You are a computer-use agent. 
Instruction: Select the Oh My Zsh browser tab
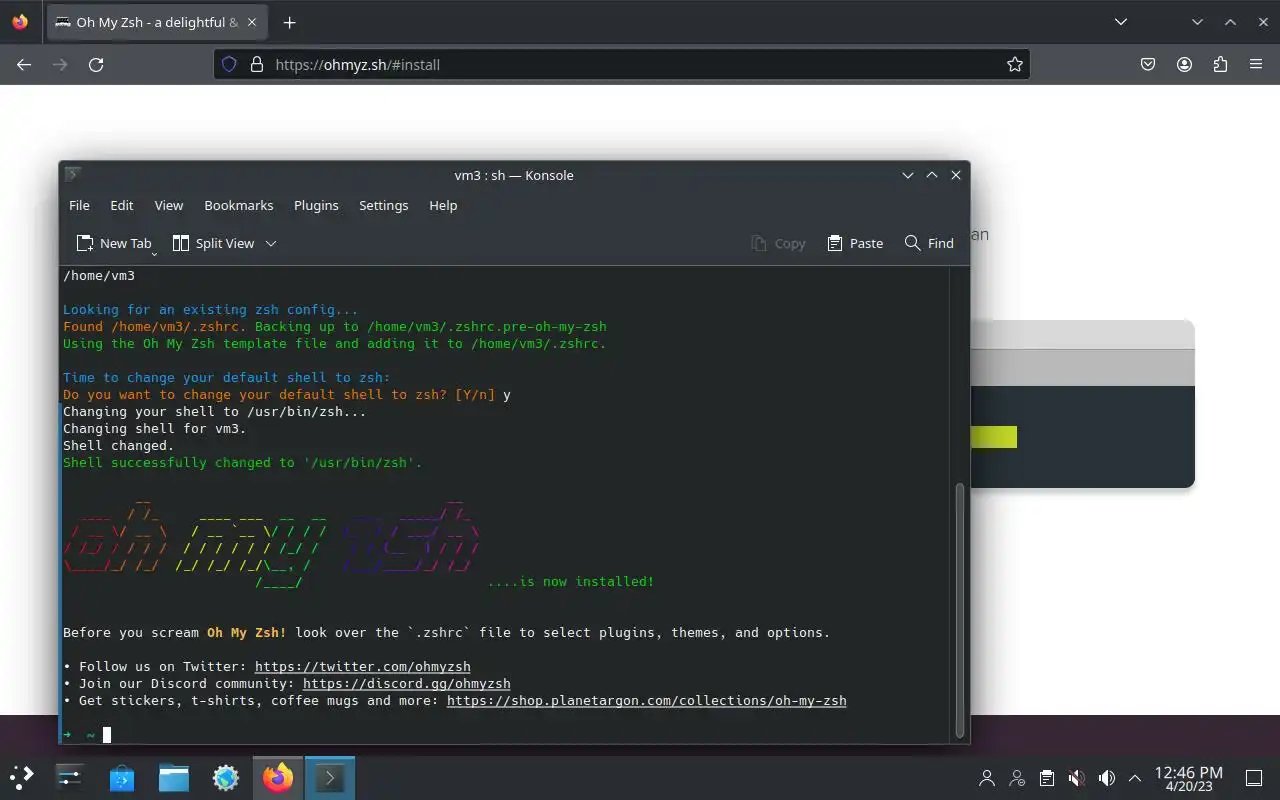click(x=157, y=22)
